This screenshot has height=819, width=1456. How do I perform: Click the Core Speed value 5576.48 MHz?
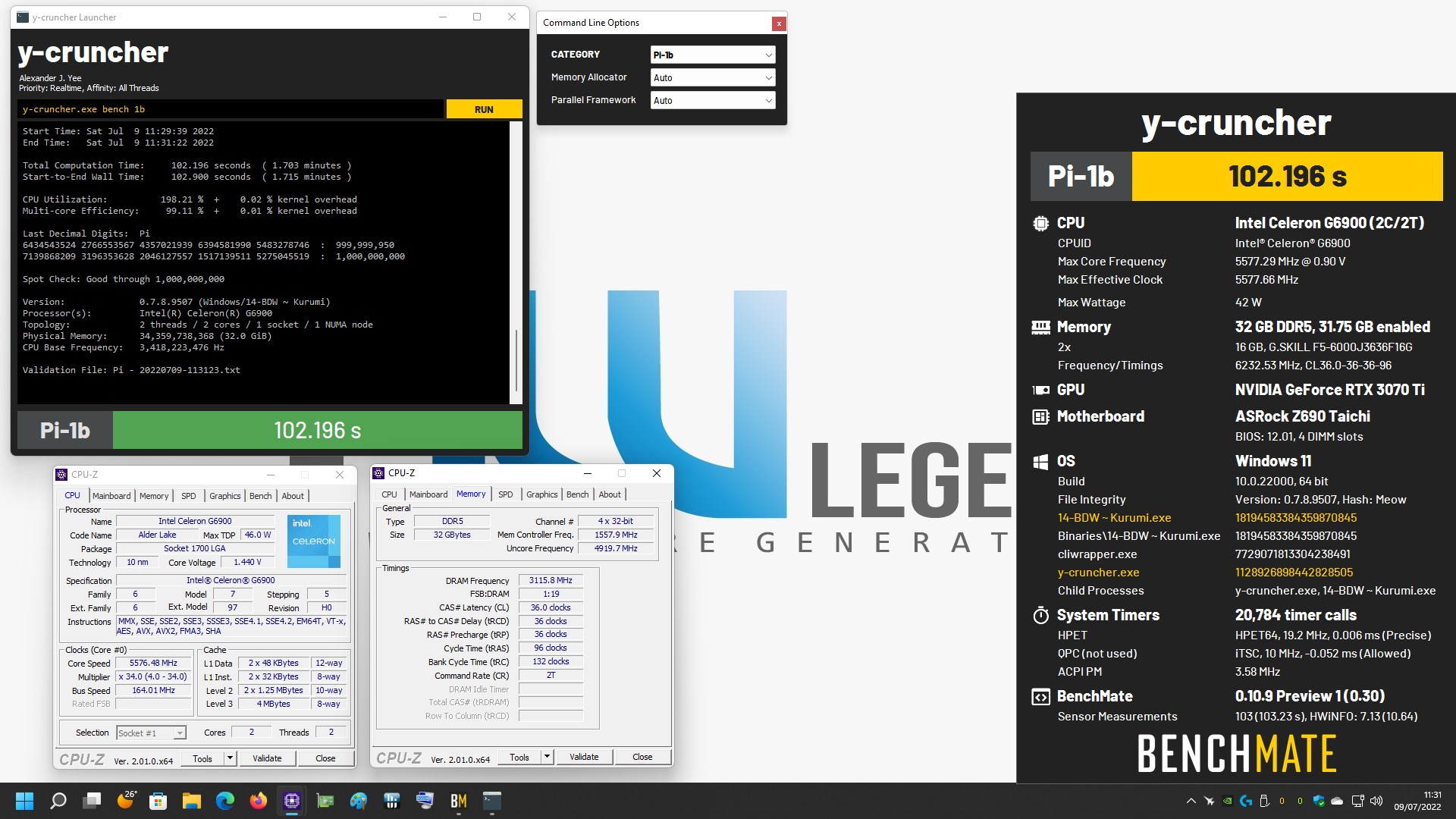[153, 663]
